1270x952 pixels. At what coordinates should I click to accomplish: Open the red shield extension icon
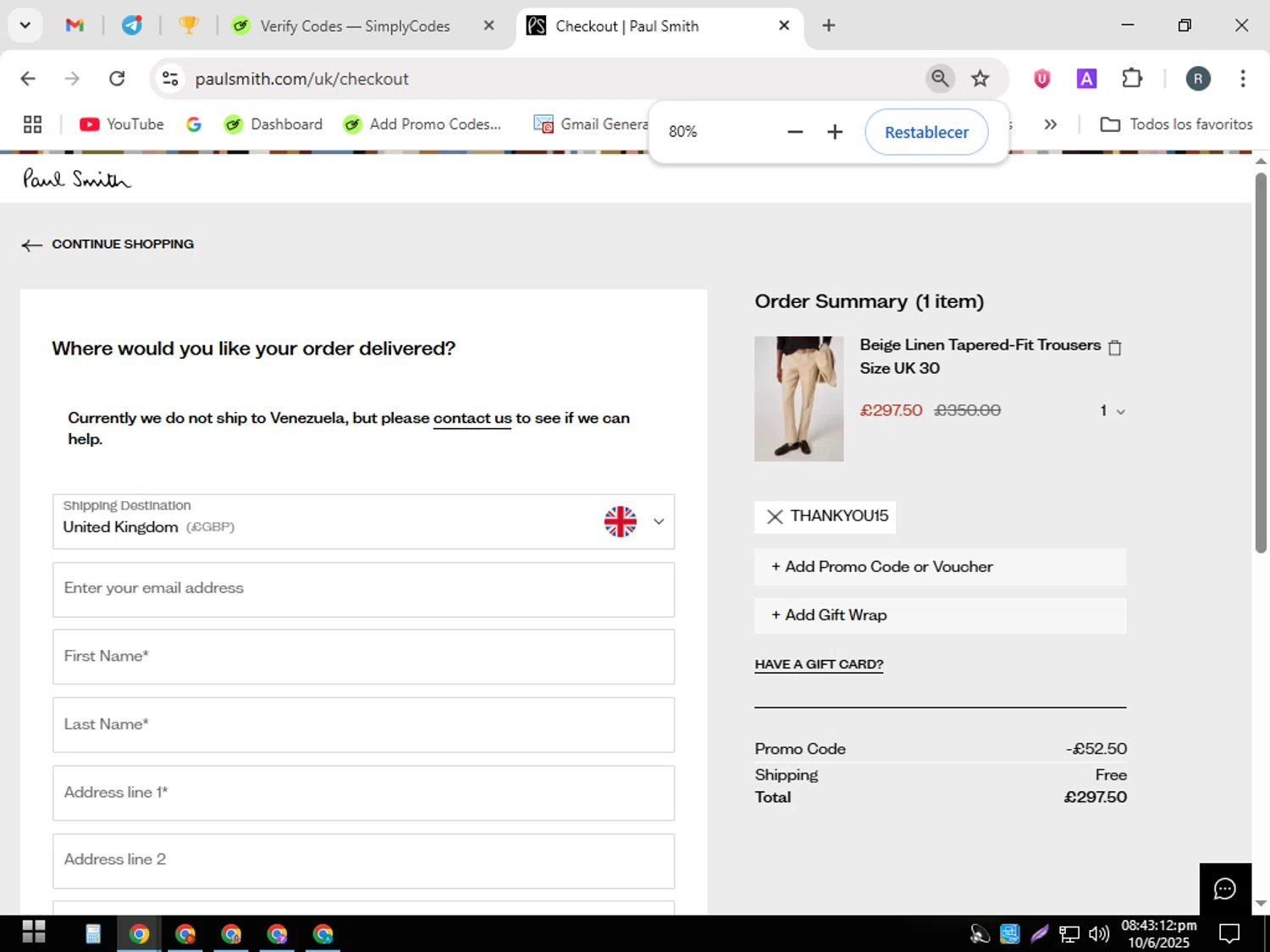tap(1042, 79)
